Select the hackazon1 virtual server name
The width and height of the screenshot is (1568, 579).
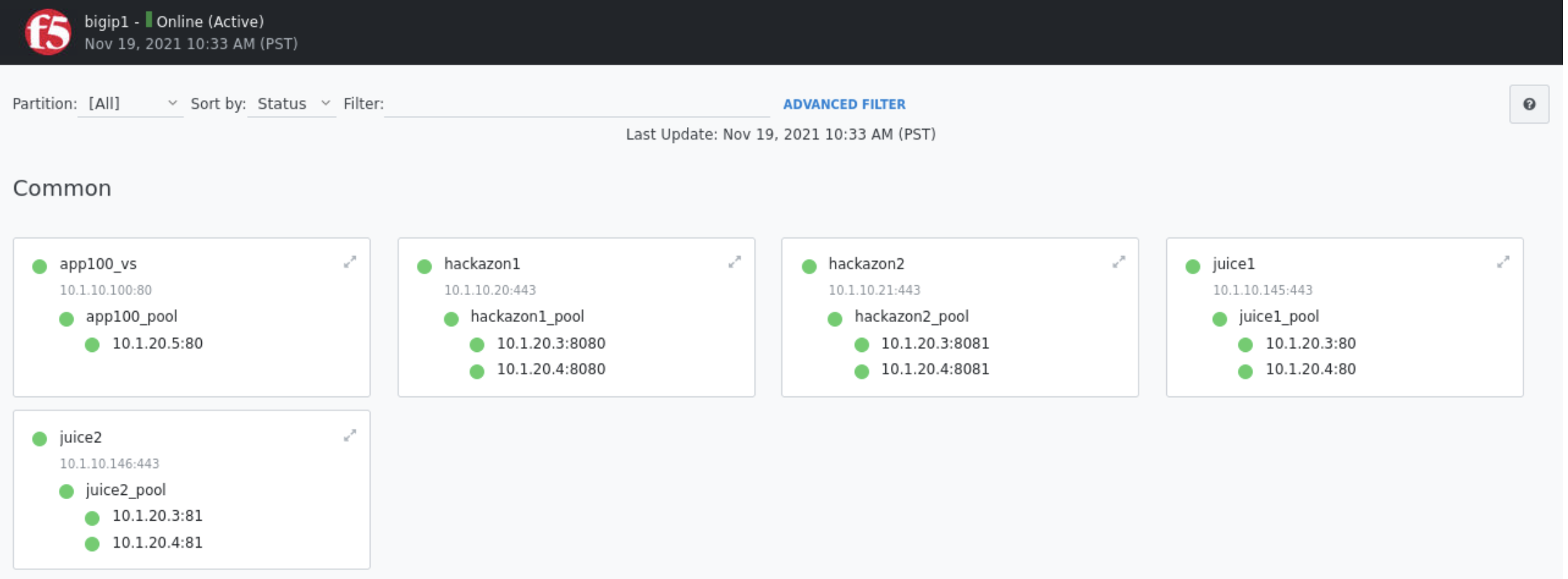coord(482,264)
